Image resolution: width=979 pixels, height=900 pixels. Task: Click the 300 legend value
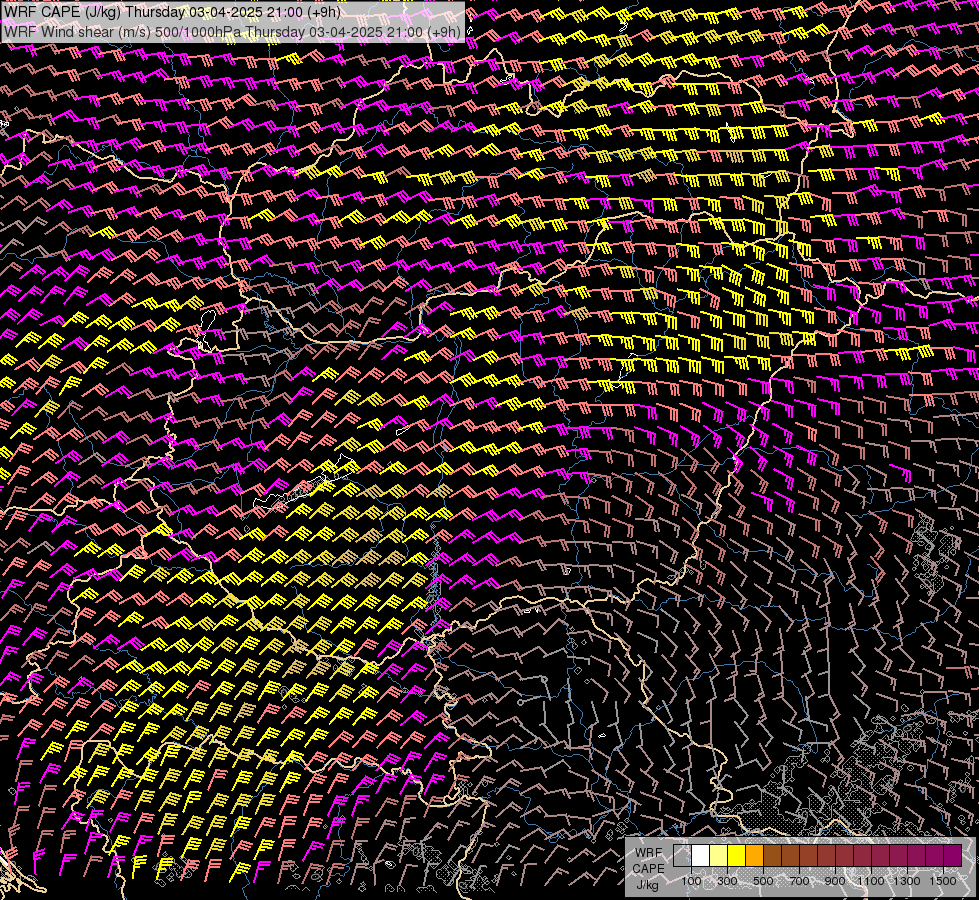point(727,881)
